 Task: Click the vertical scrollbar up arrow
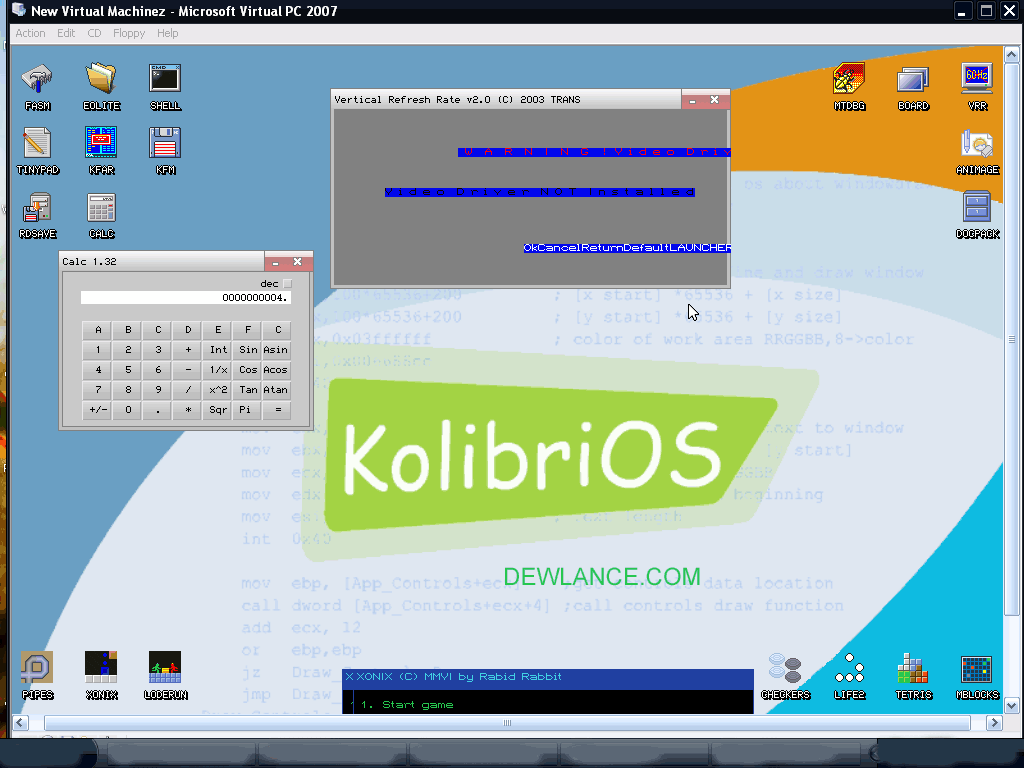coord(1011,55)
